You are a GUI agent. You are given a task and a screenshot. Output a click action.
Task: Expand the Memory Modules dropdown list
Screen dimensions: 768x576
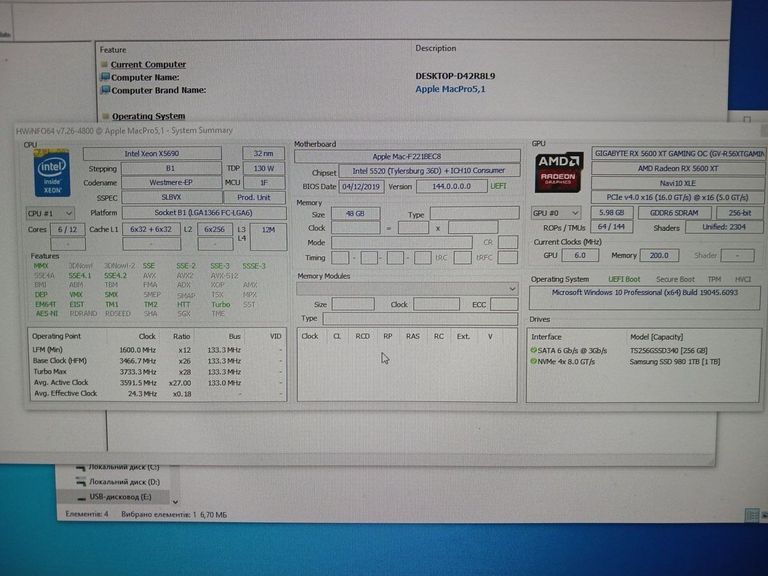coord(513,288)
